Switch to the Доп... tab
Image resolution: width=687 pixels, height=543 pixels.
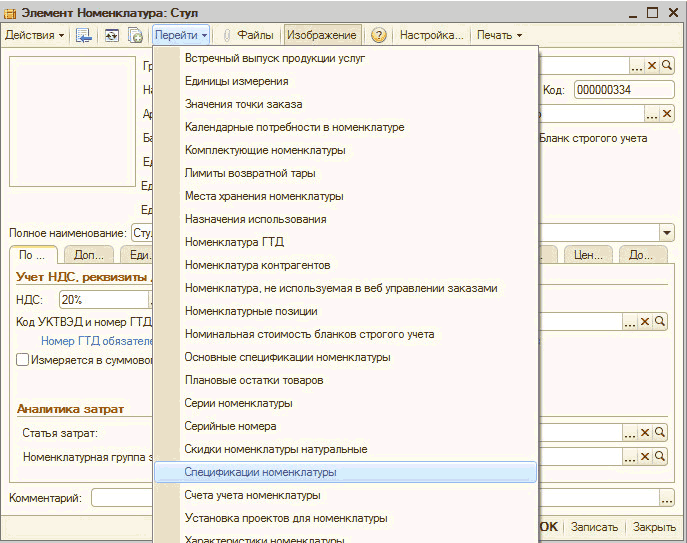[x=88, y=255]
